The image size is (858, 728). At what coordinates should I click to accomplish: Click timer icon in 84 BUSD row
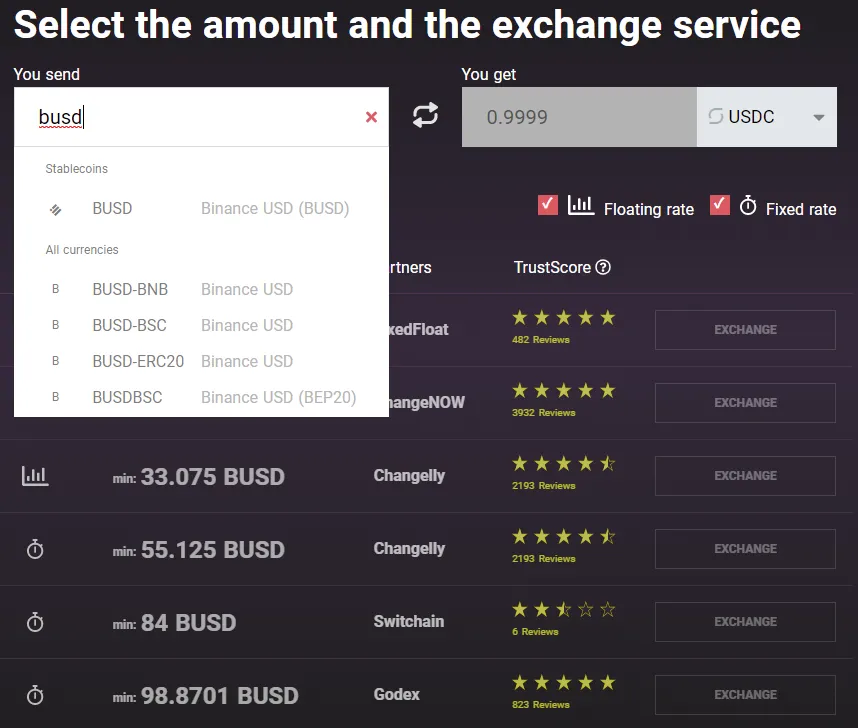[x=35, y=622]
